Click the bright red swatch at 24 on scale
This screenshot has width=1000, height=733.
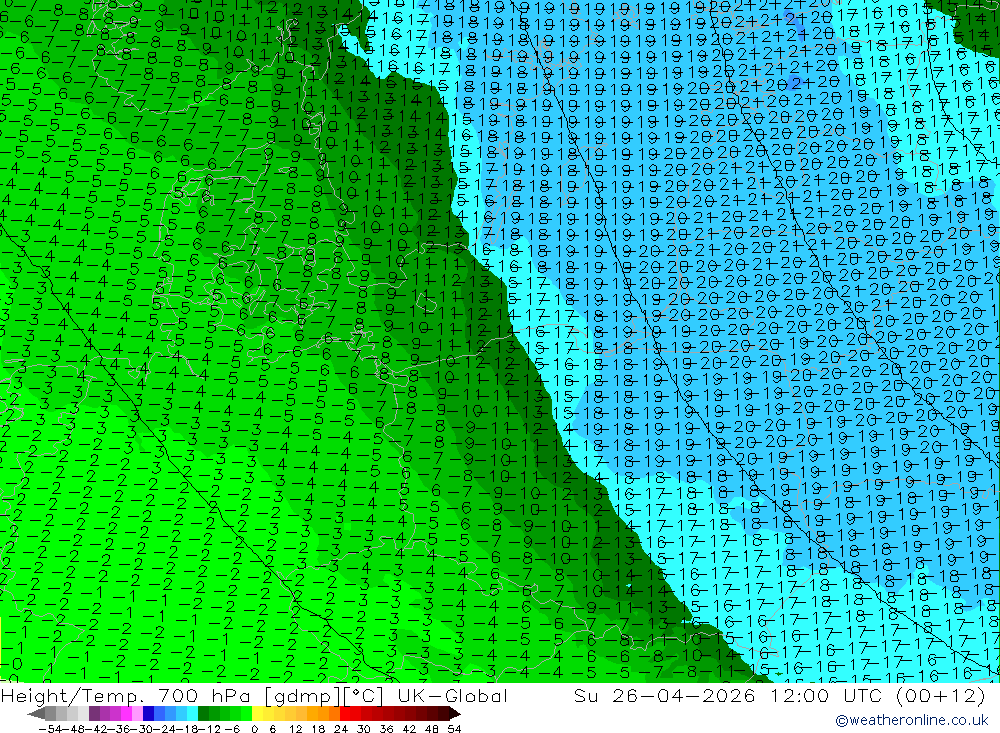click(345, 714)
